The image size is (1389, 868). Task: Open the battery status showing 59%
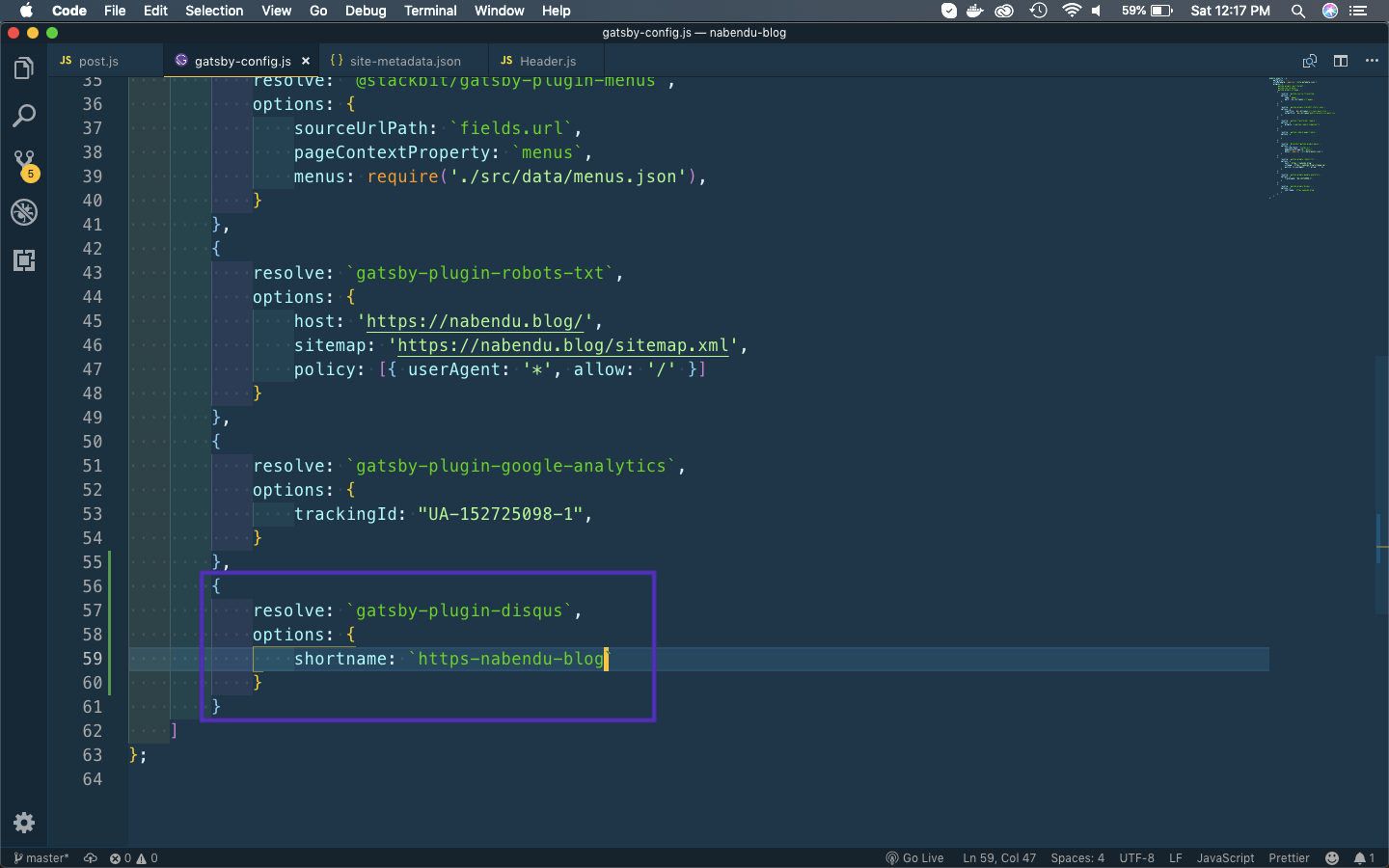1147,11
